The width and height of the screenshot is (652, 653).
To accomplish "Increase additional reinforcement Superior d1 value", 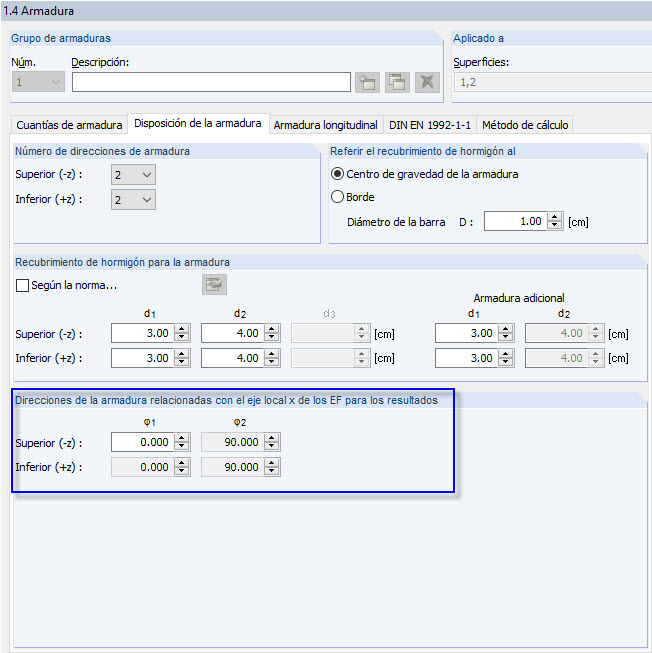I will pyautogui.click(x=505, y=329).
